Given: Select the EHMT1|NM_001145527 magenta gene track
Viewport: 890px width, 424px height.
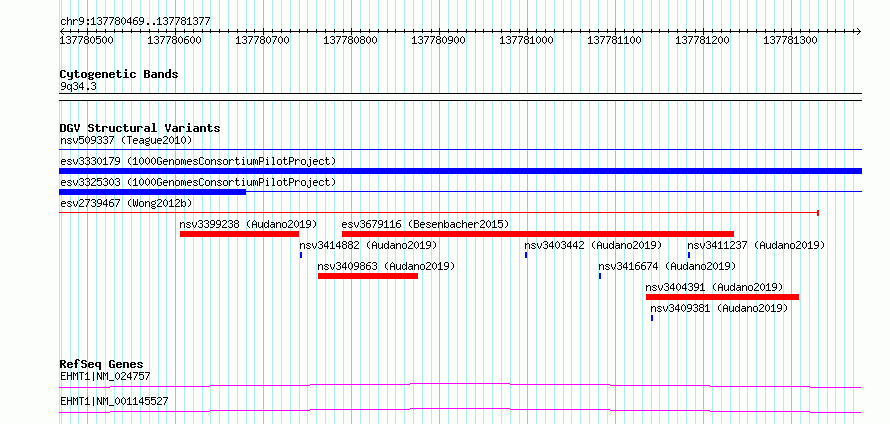Looking at the screenshot, I should 460,411.
